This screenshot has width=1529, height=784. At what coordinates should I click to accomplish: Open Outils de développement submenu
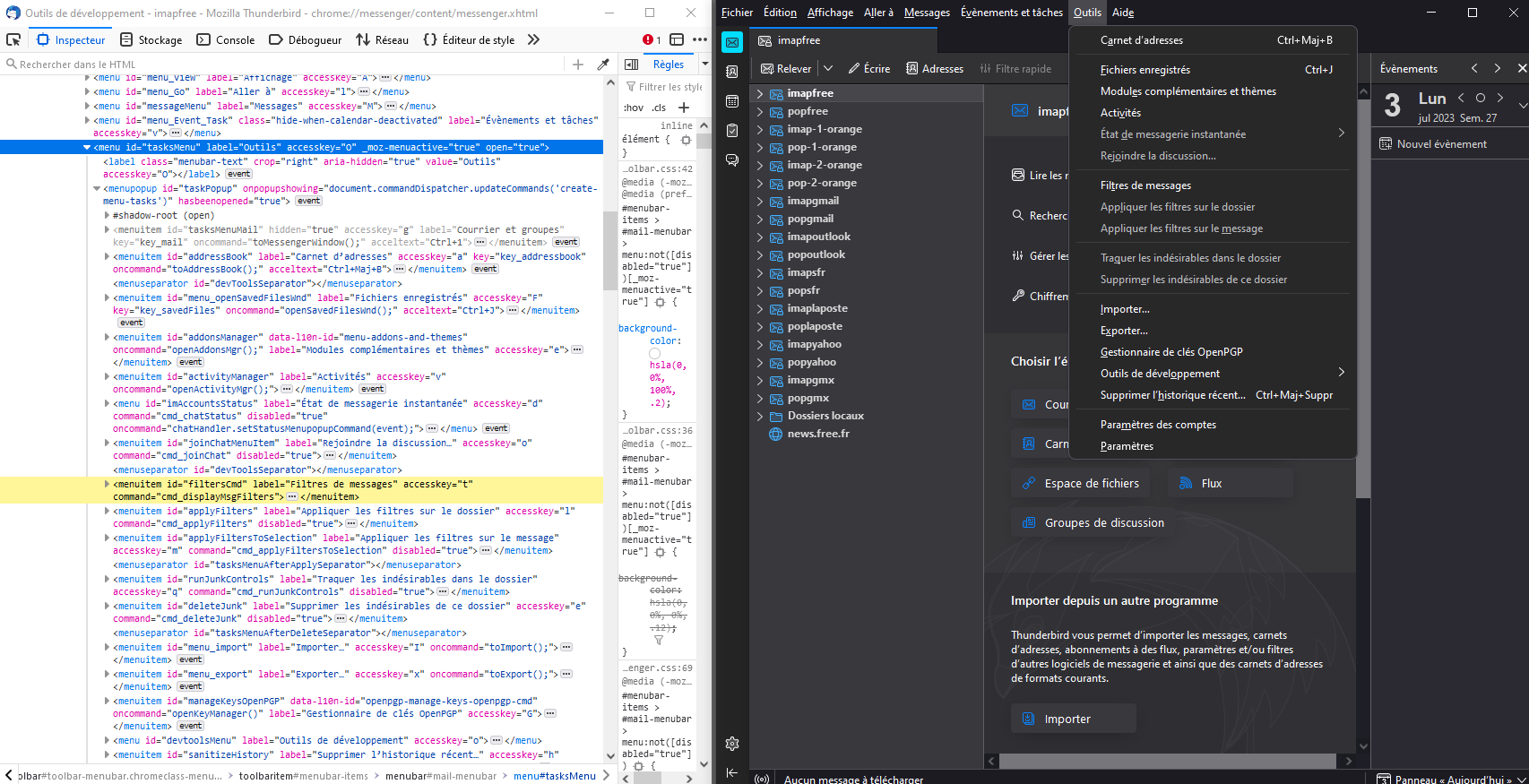coord(1213,374)
